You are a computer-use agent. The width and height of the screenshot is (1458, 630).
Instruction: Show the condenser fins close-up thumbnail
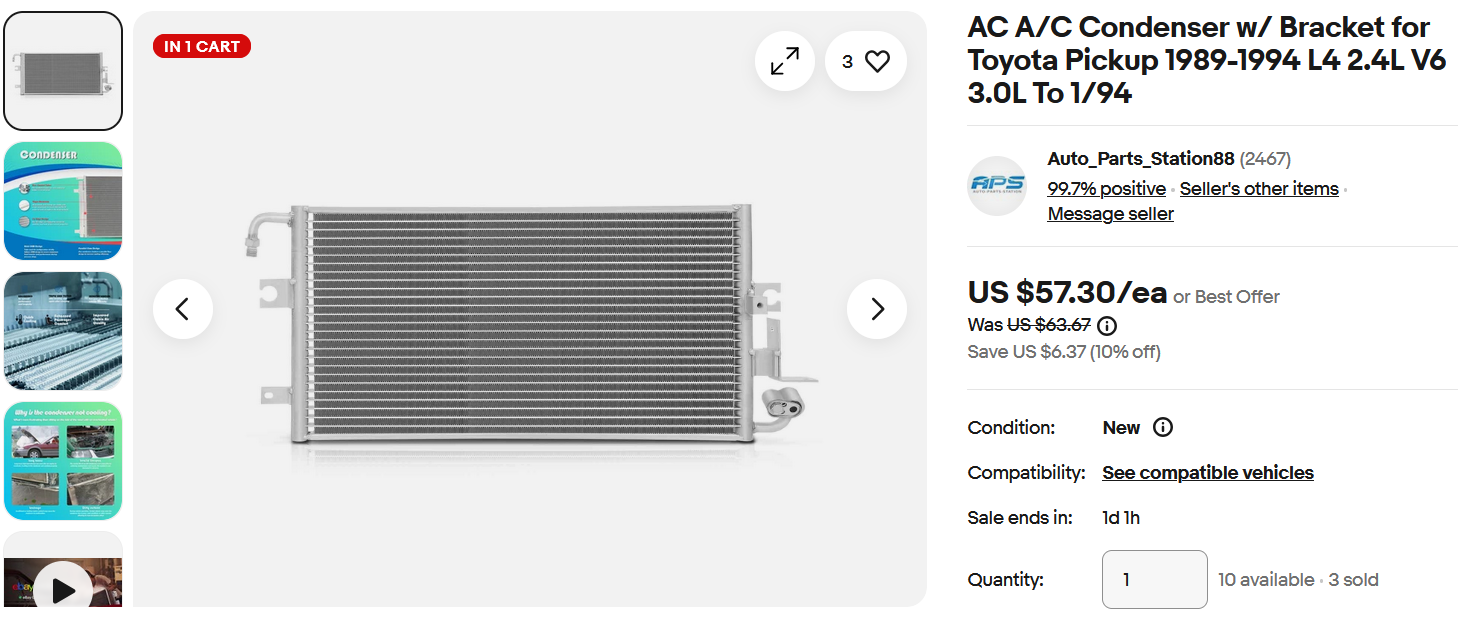tap(63, 331)
